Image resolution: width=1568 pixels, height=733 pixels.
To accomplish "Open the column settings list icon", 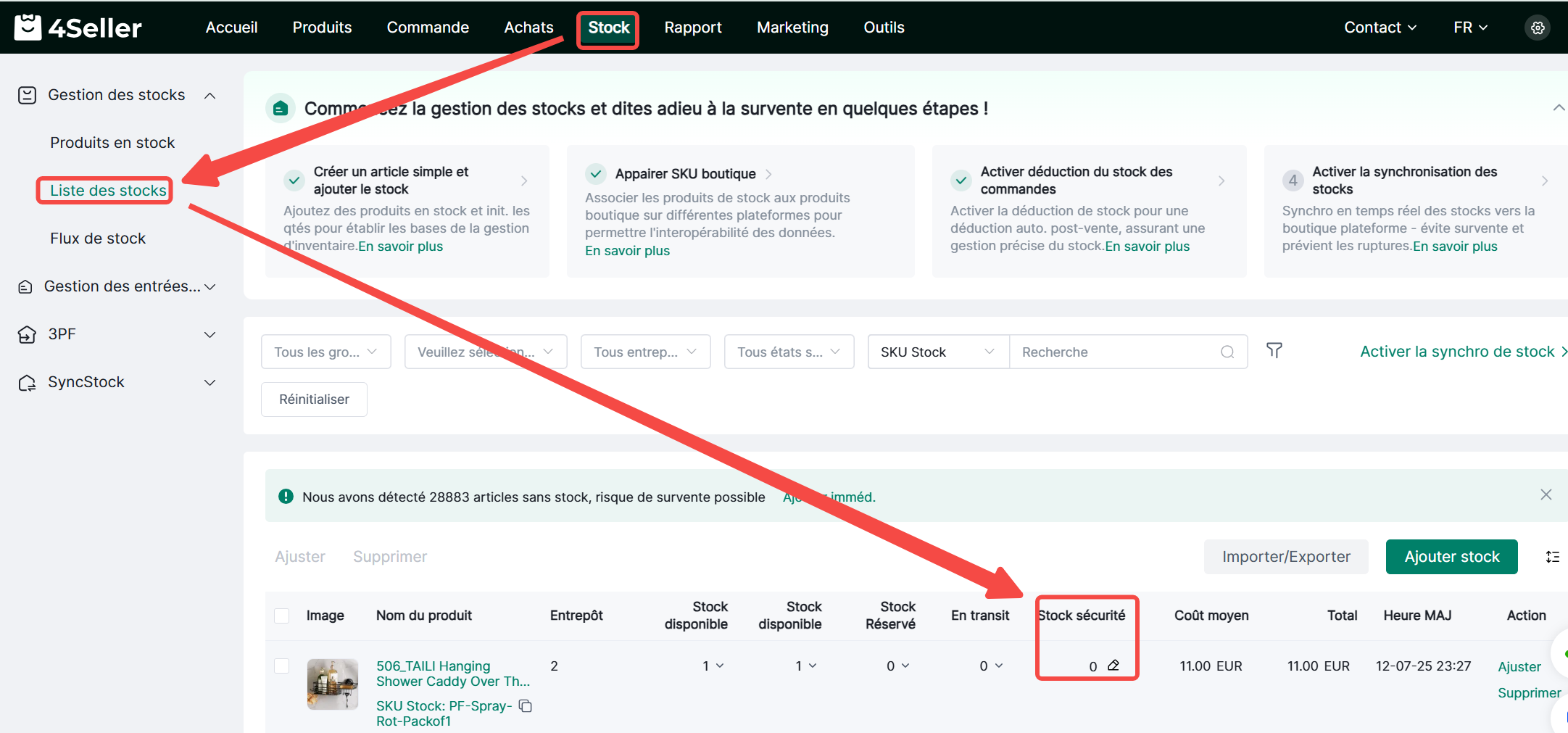I will point(1552,557).
